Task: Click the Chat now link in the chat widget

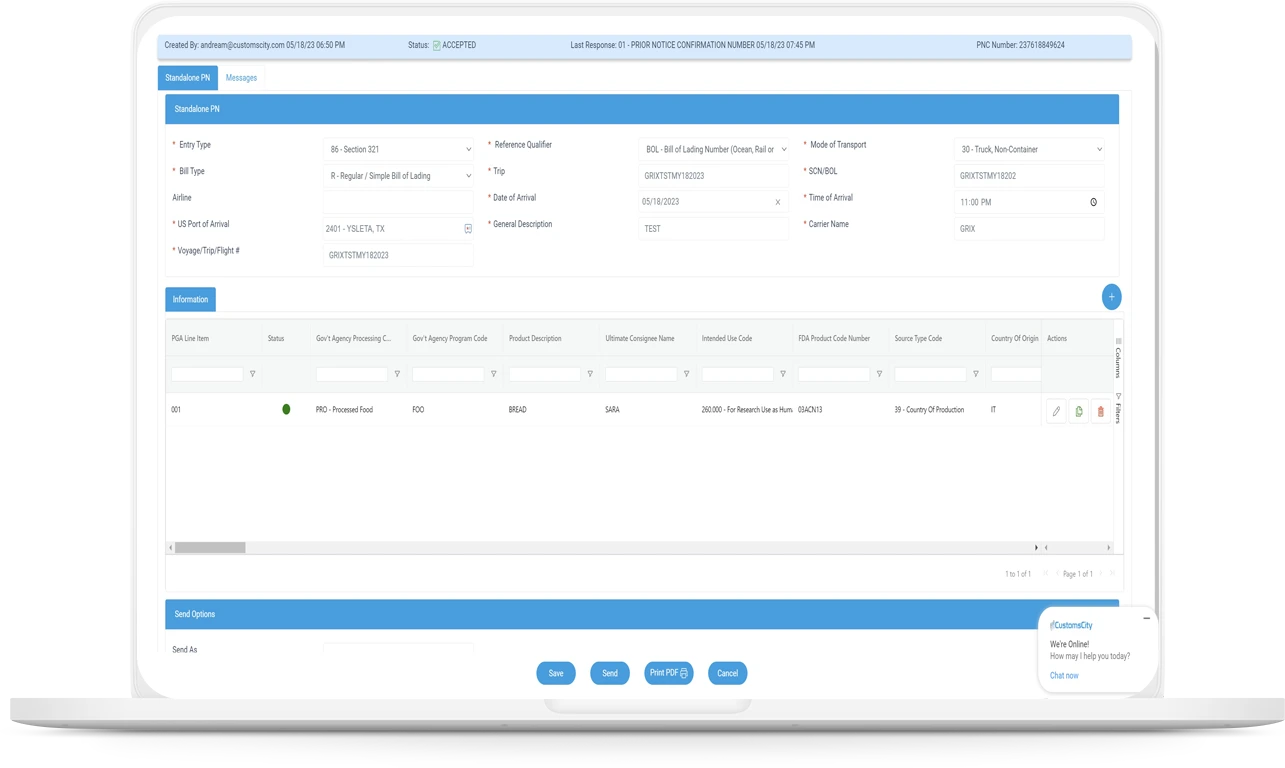Action: click(1063, 675)
